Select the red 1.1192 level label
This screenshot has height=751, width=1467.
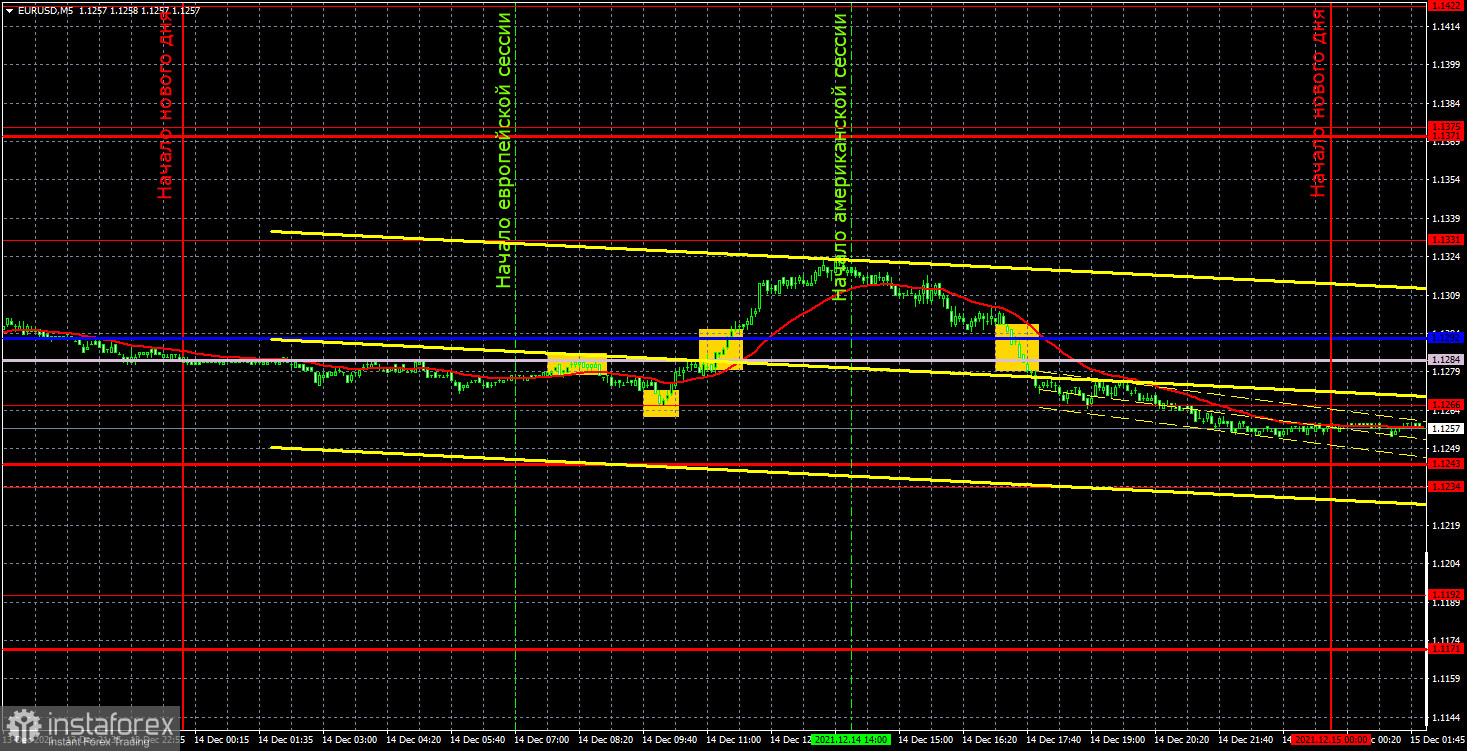[x=1445, y=594]
